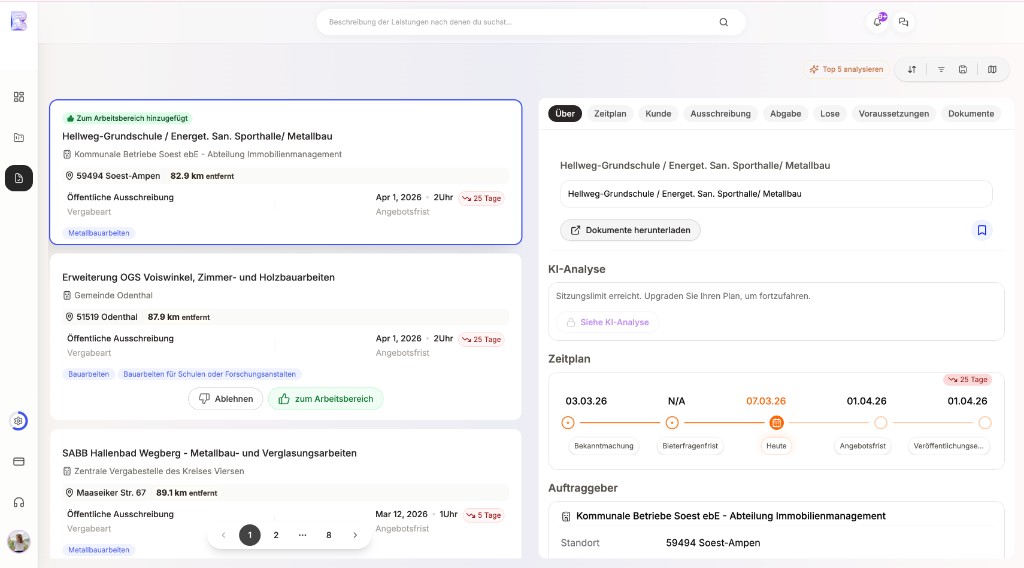Open the user profile avatar
The height and width of the screenshot is (568, 1024).
coord(19,541)
